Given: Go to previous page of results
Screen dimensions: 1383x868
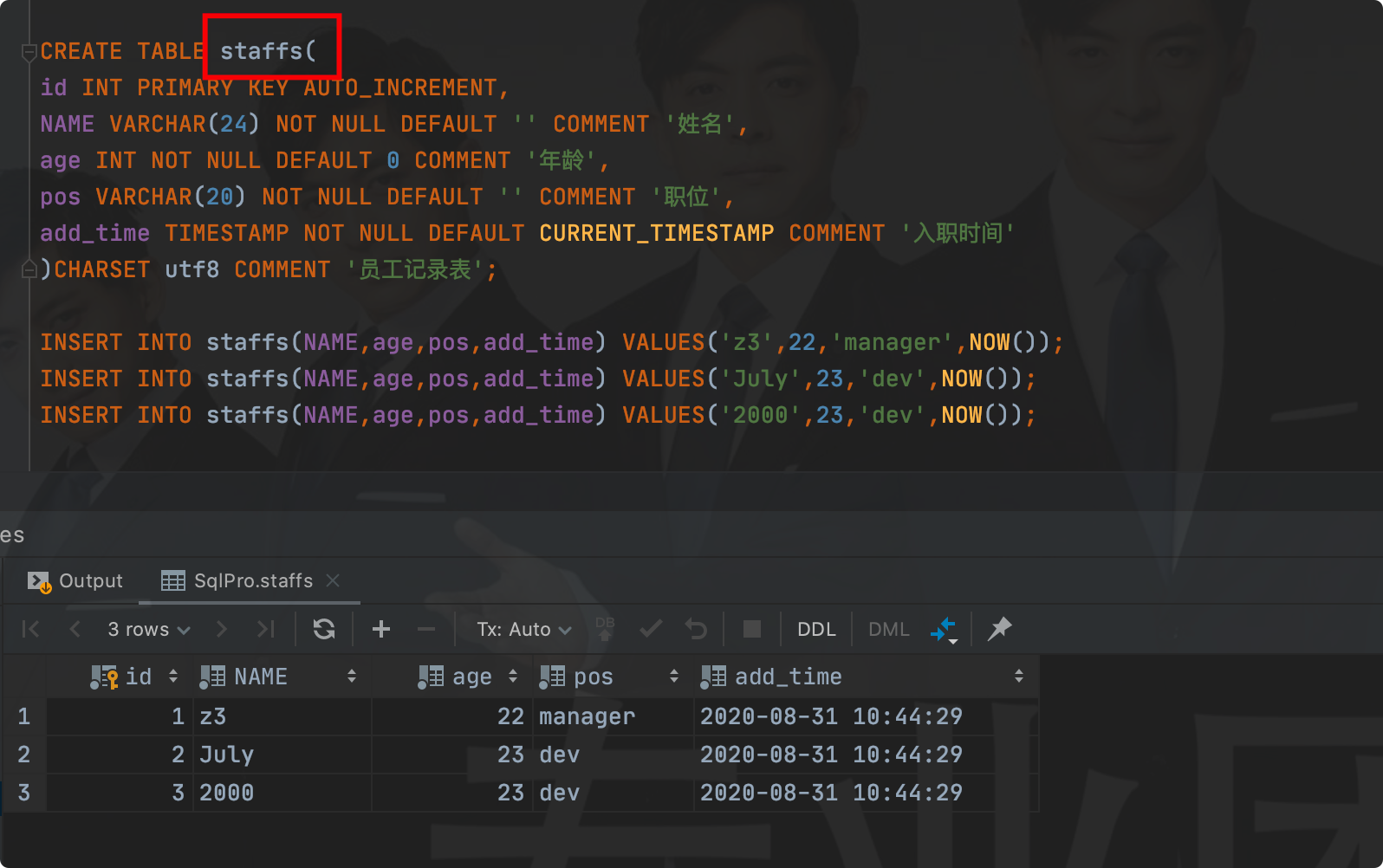Looking at the screenshot, I should (75, 629).
